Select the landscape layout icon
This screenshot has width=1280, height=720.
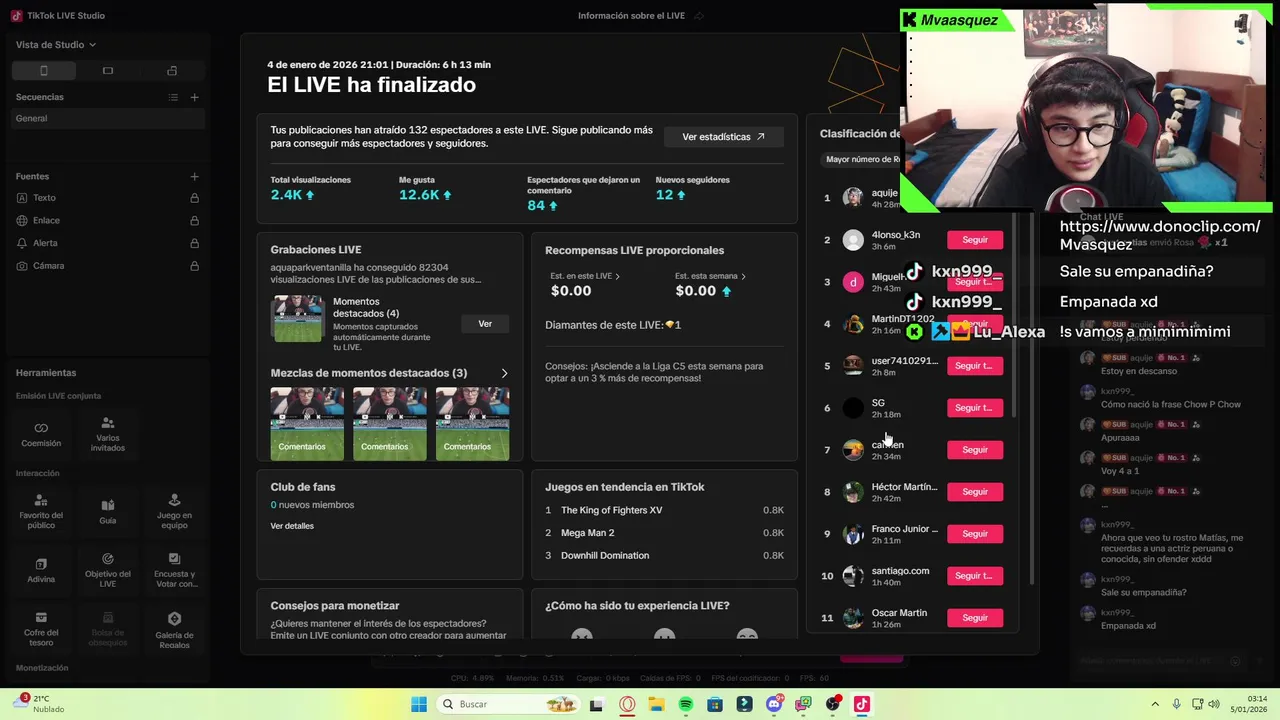(x=108, y=71)
